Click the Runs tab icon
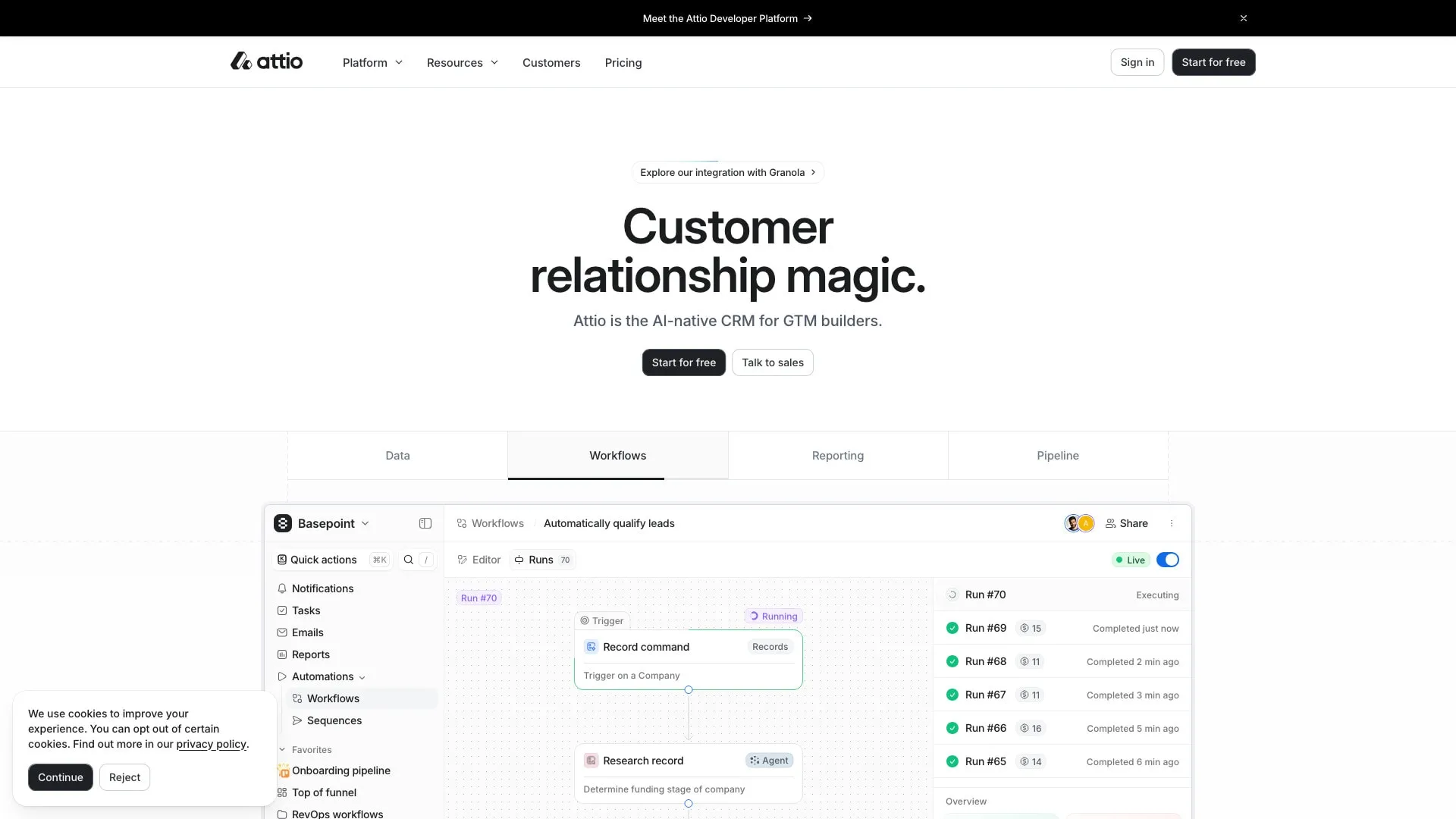Screen dimensions: 1456x819 [x=519, y=560]
